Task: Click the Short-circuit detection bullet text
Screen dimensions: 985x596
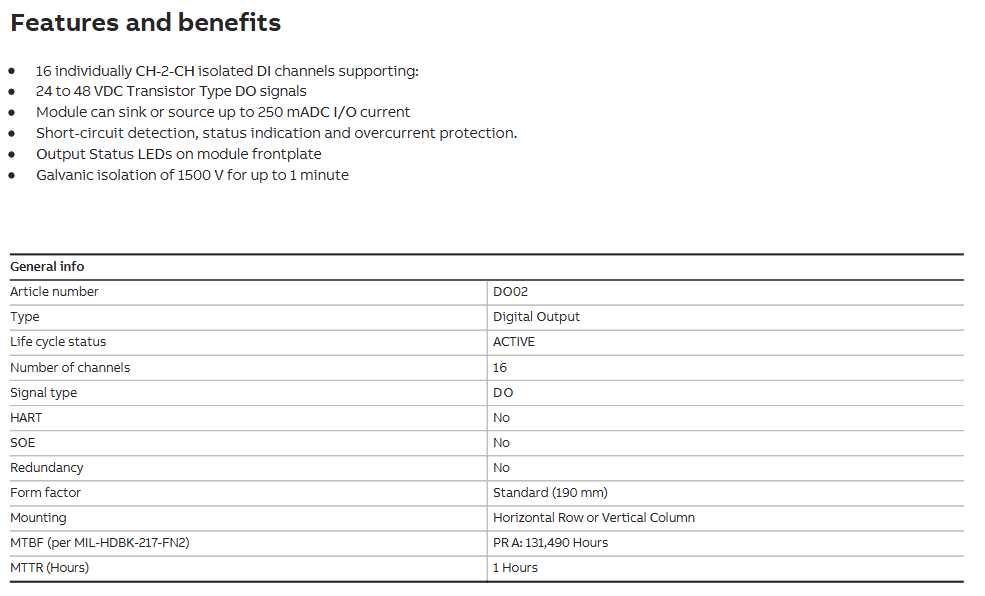Action: coord(276,133)
